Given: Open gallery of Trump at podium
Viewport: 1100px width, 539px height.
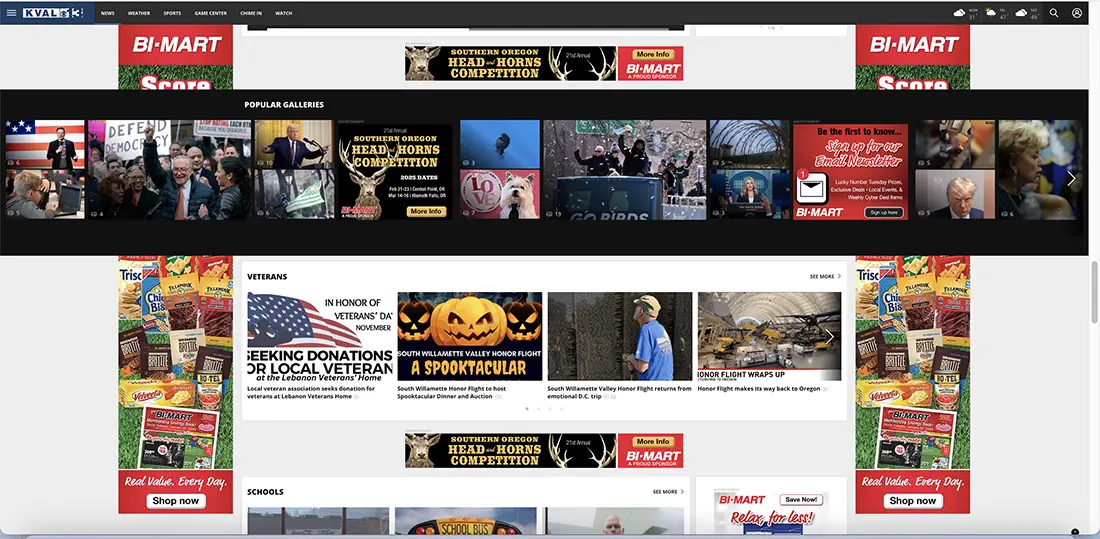Looking at the screenshot, I should (x=293, y=145).
